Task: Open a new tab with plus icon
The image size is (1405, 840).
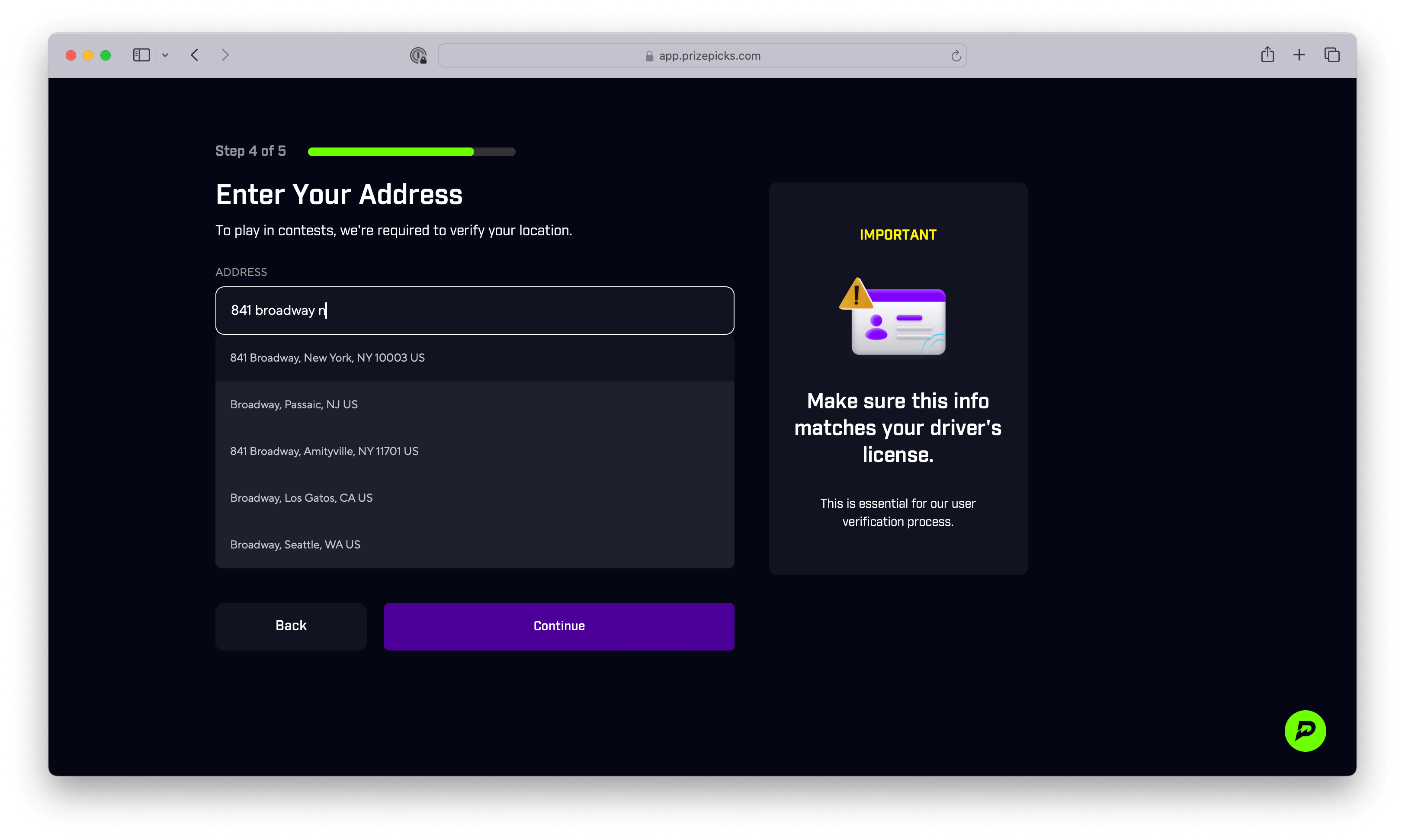Action: pos(1299,55)
